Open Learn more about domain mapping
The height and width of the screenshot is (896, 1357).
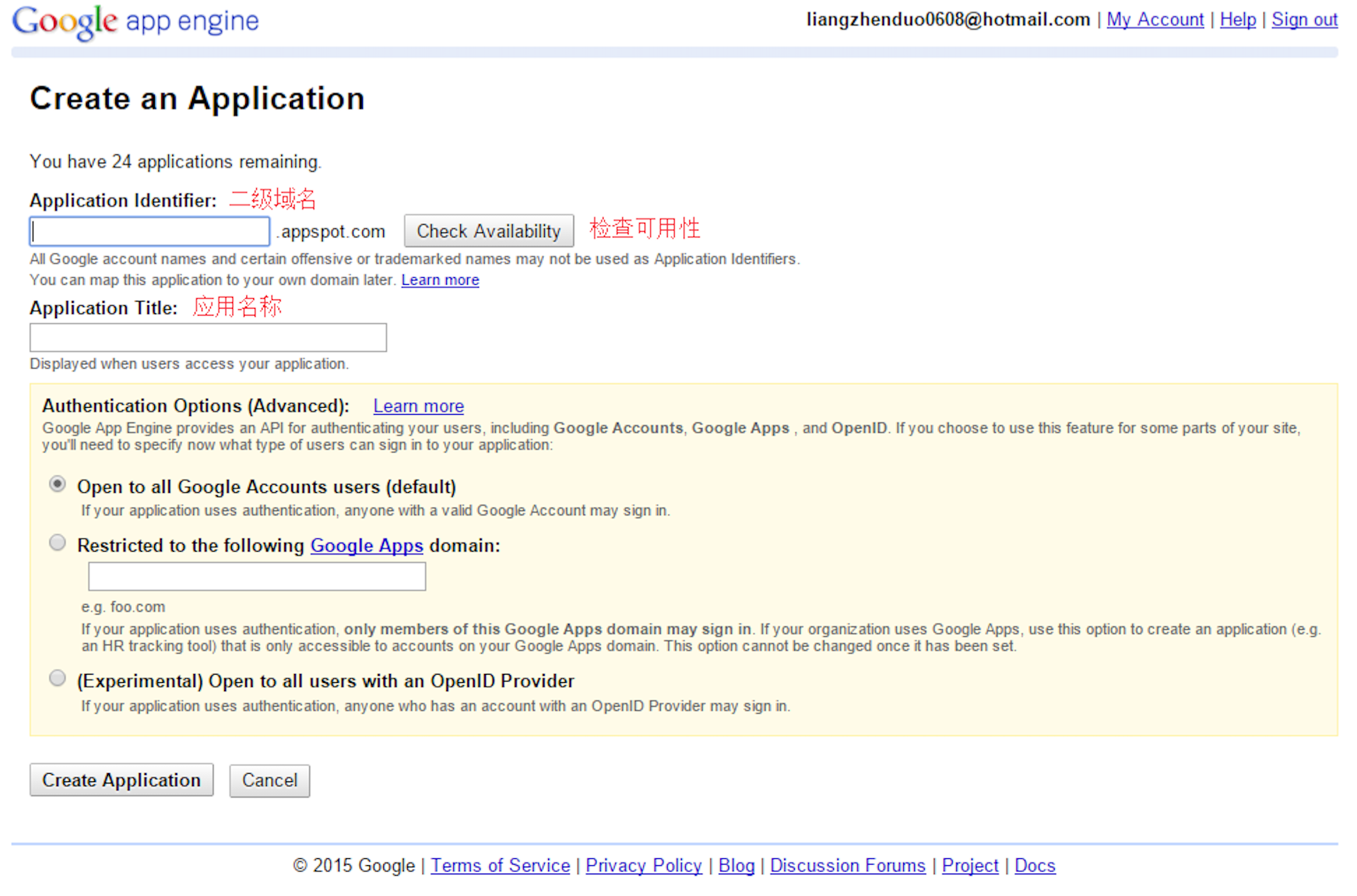click(x=440, y=280)
